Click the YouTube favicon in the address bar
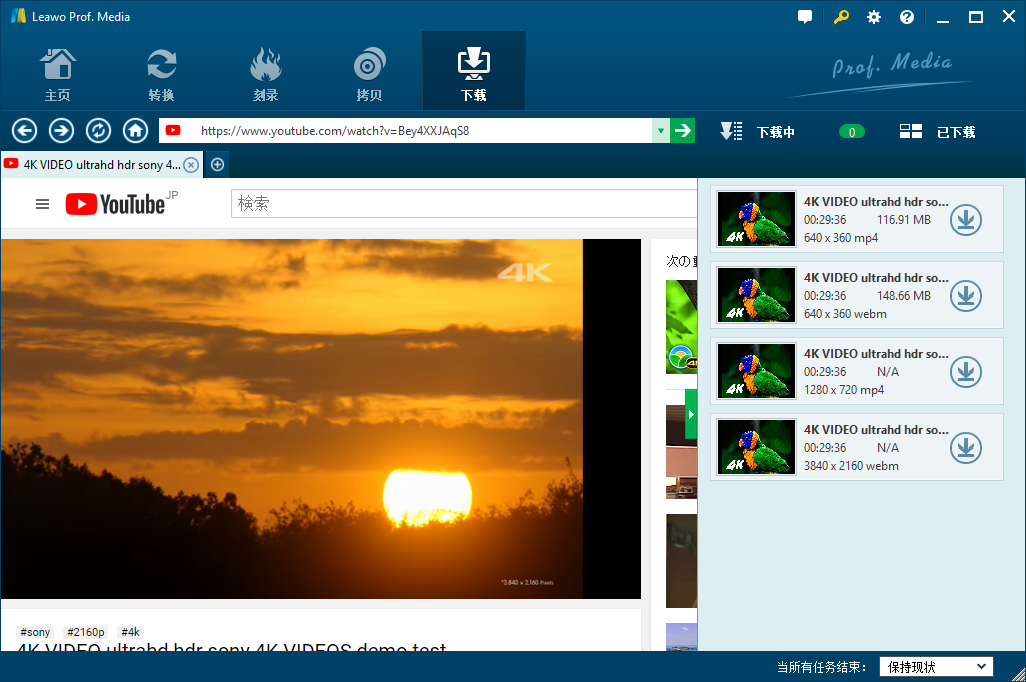Viewport: 1026px width, 682px height. point(173,130)
